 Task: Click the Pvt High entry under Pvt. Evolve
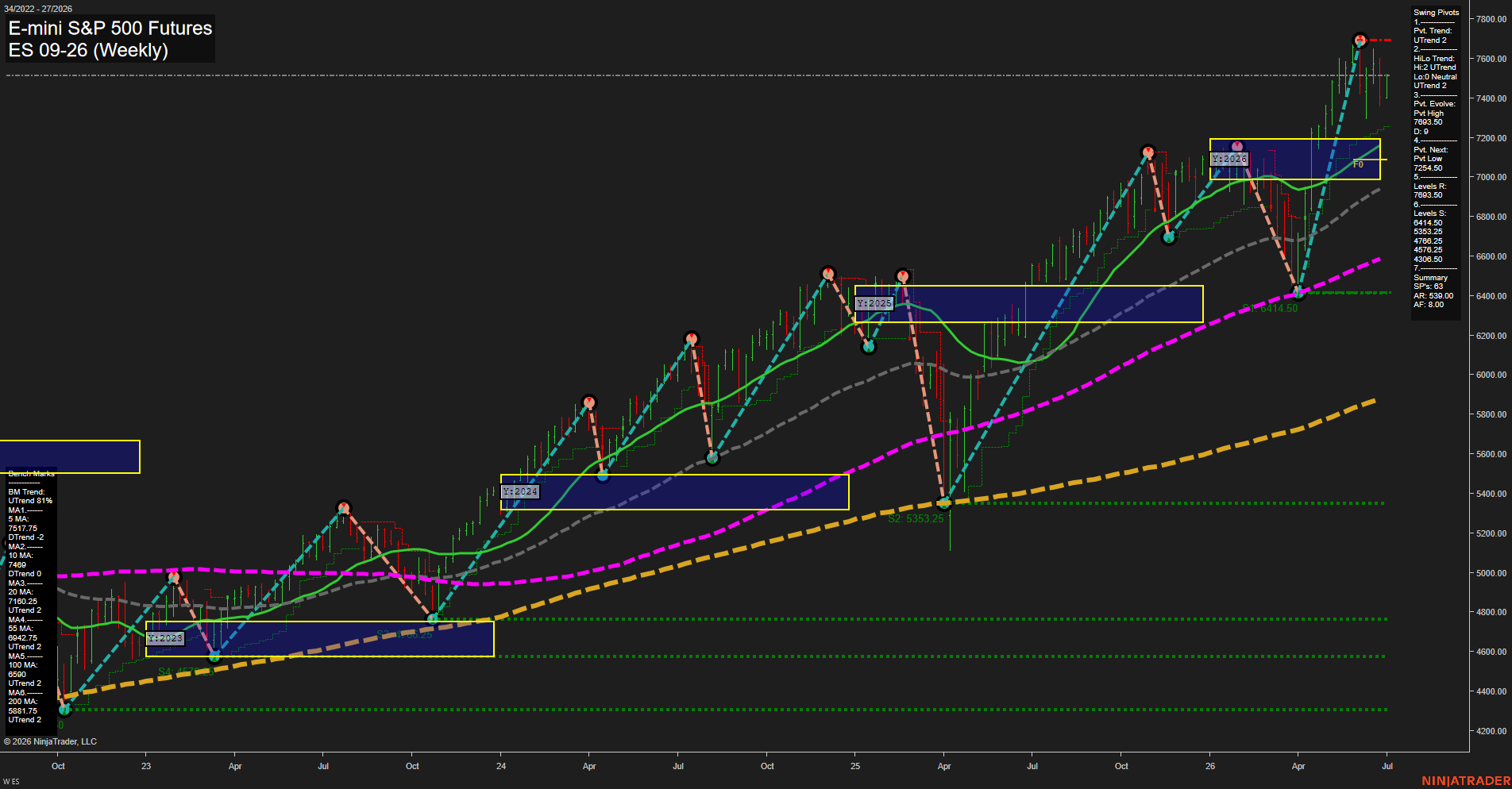[1429, 114]
